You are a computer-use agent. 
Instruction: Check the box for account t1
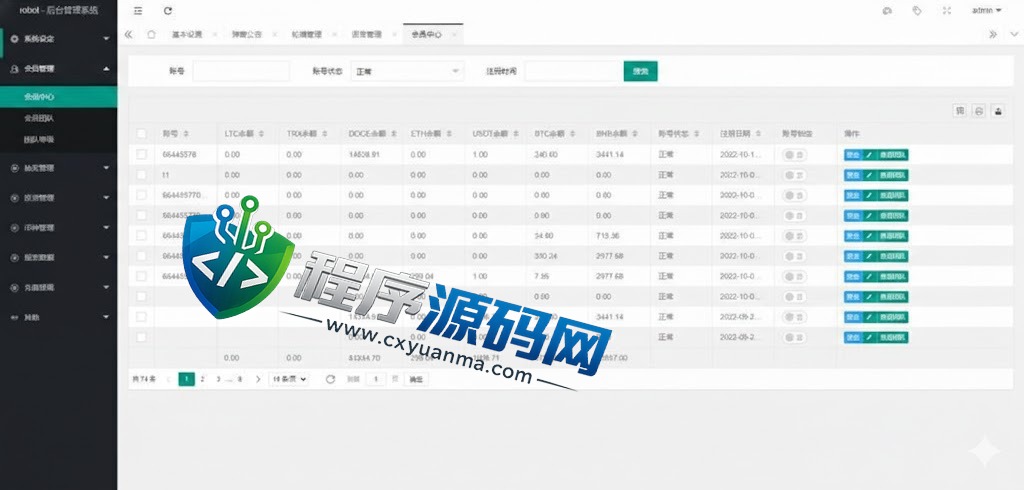(141, 175)
